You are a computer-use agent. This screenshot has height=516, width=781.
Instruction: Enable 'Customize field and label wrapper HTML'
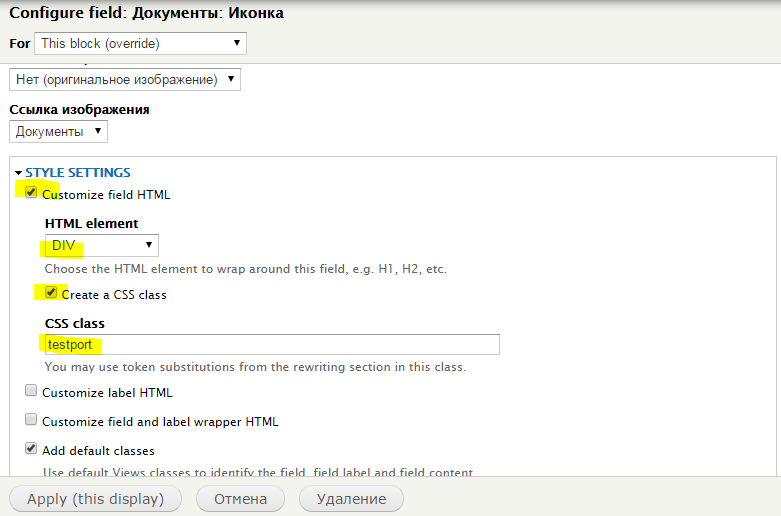click(31, 419)
